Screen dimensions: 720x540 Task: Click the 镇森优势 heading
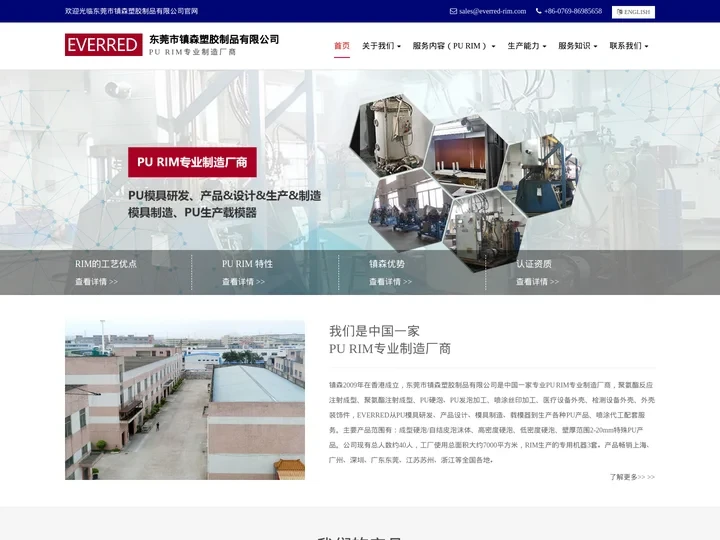387,264
